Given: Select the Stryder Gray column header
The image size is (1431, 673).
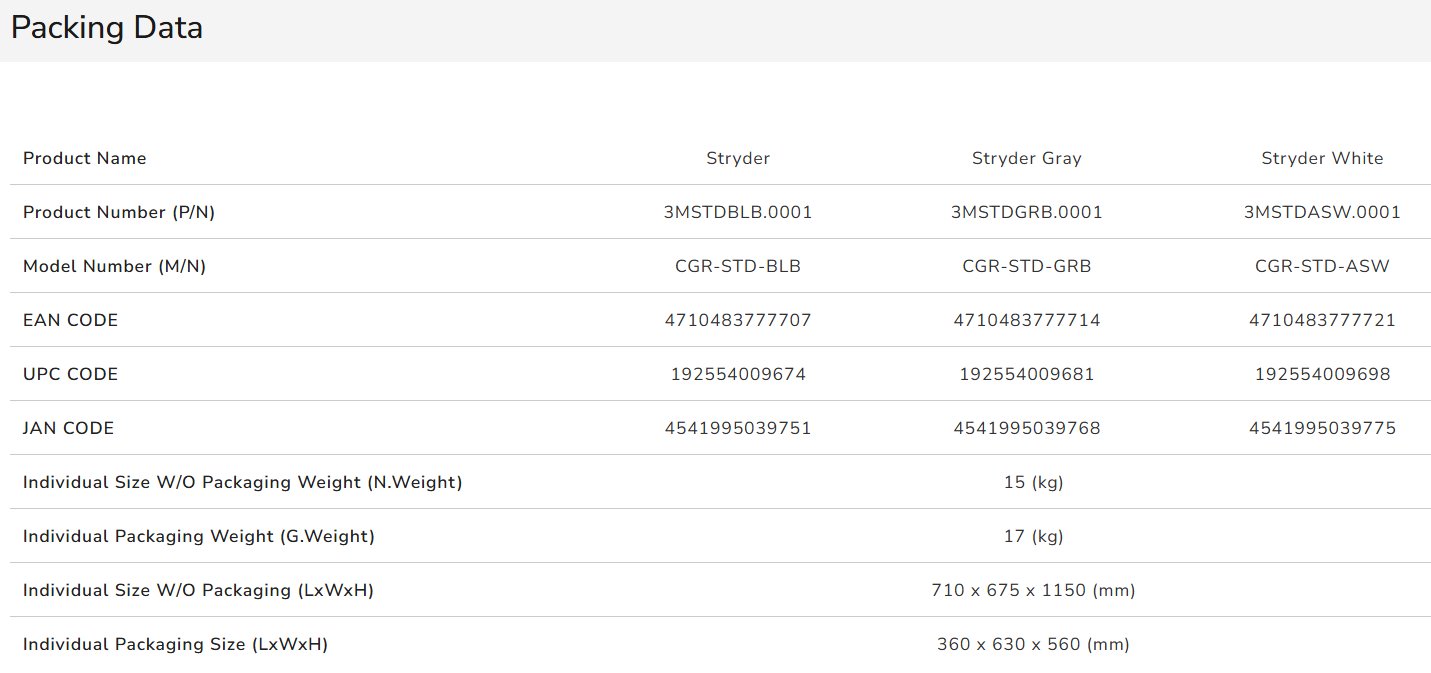Looking at the screenshot, I should pos(1026,158).
